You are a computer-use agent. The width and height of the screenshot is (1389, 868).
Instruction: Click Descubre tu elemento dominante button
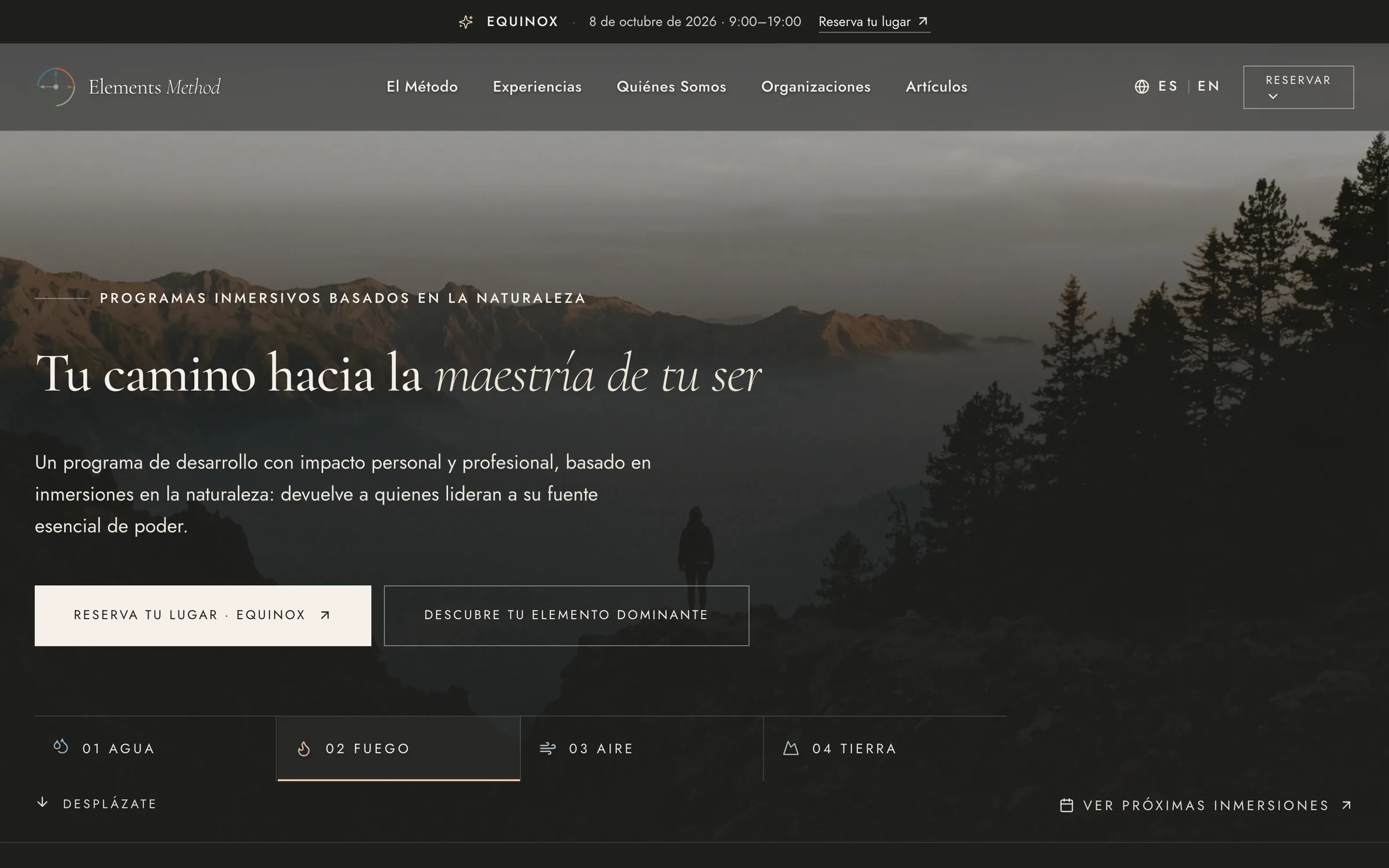pyautogui.click(x=566, y=615)
